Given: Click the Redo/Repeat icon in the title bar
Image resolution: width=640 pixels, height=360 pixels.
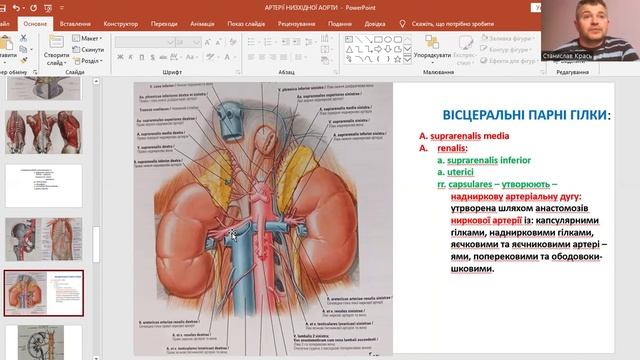Looking at the screenshot, I should [33, 8].
